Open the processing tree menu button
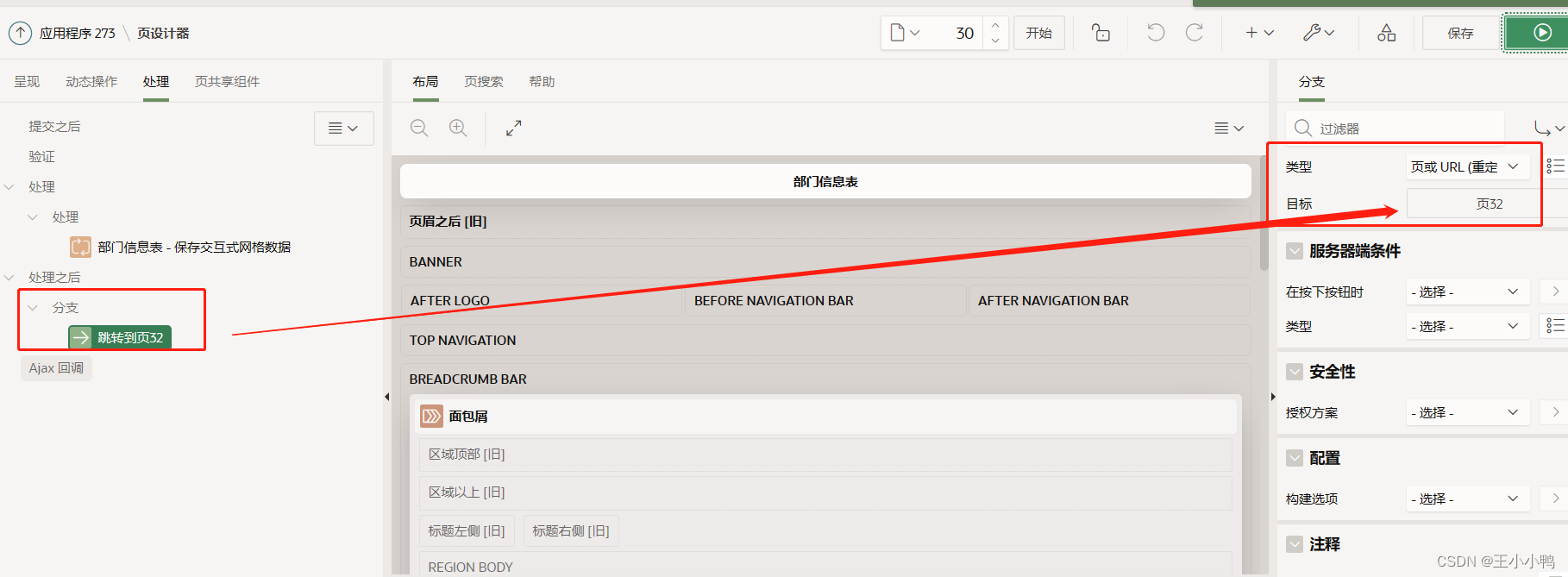Image resolution: width=1568 pixels, height=577 pixels. pos(344,129)
